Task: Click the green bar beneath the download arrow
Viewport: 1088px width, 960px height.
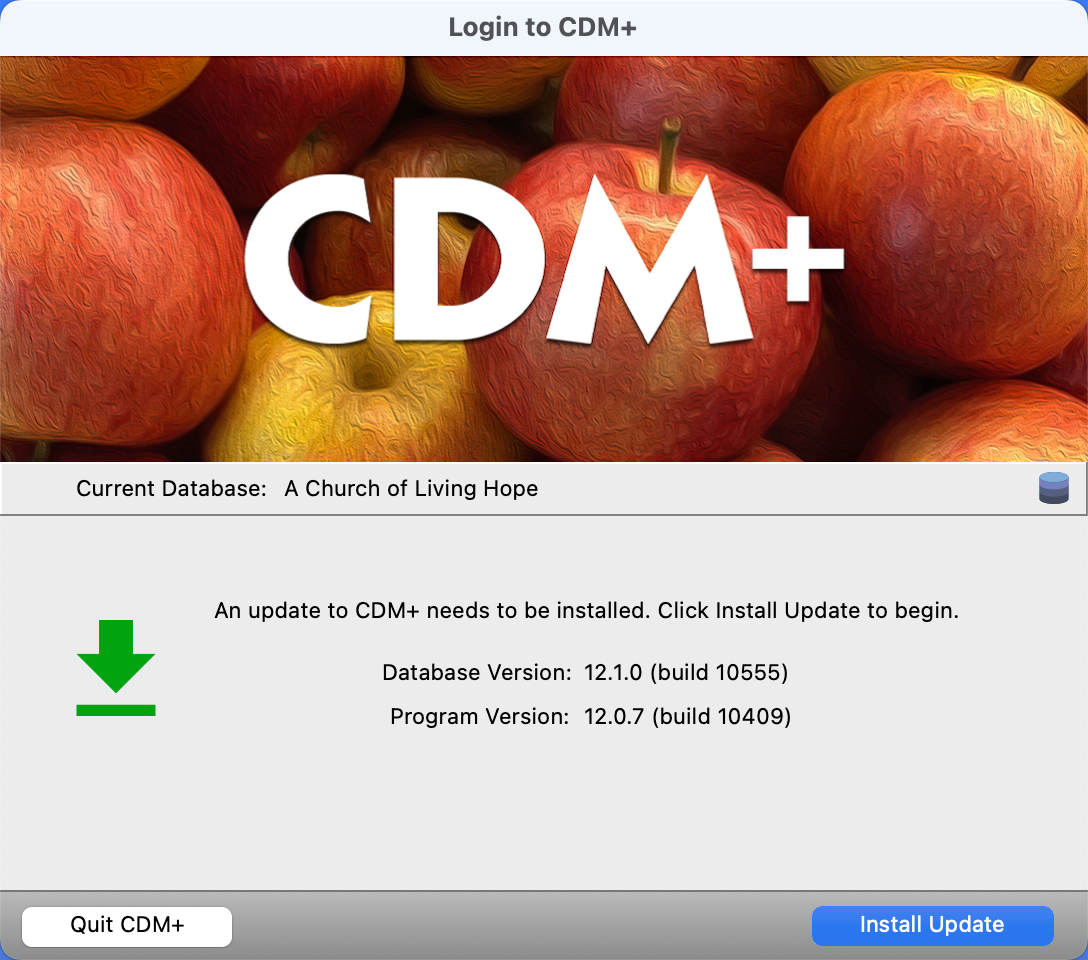Action: point(116,710)
